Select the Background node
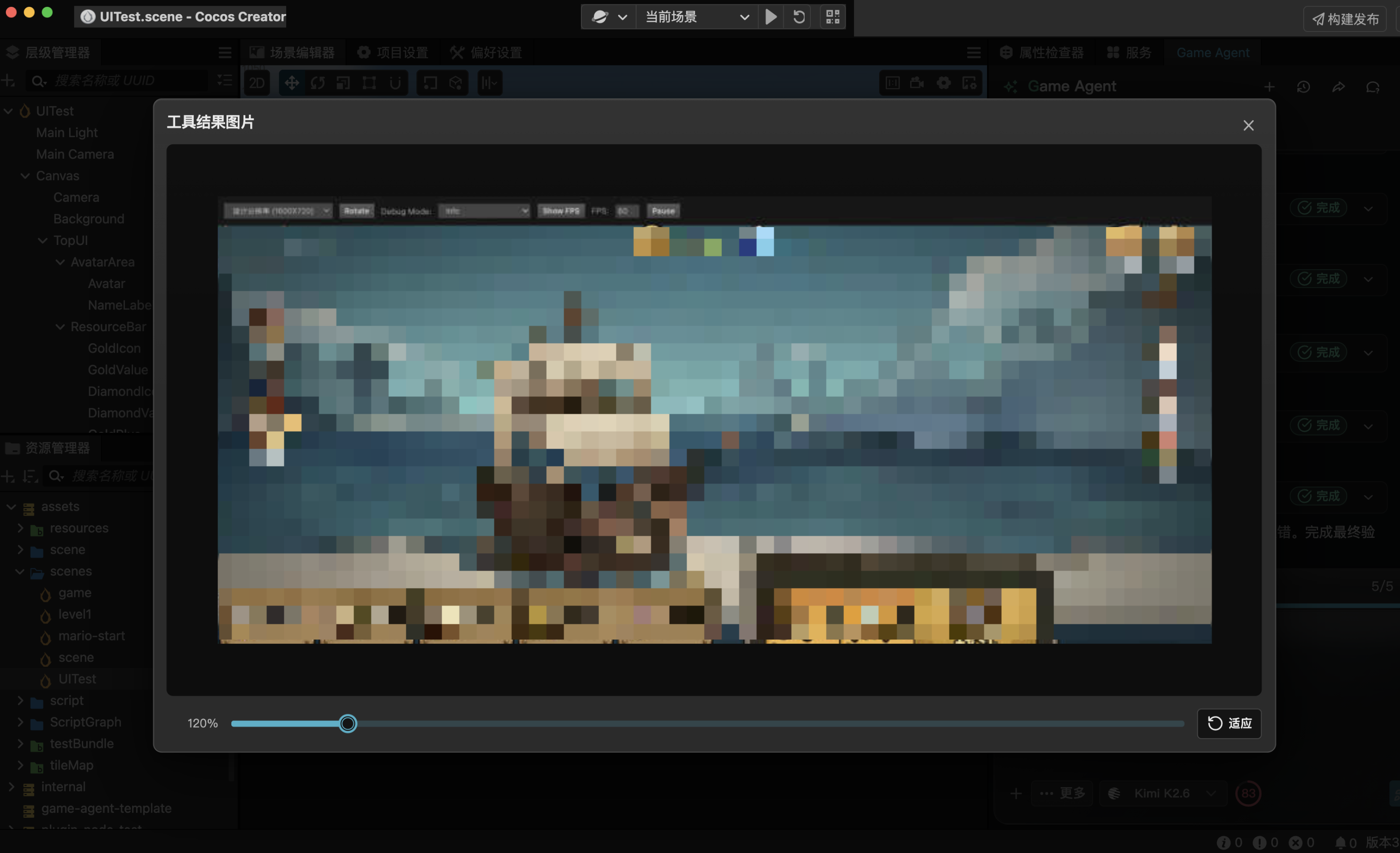Viewport: 1400px width, 853px height. pos(89,219)
